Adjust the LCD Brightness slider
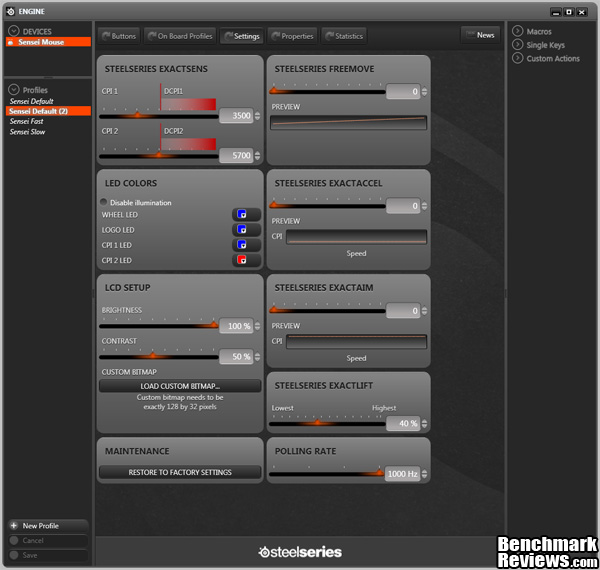The height and width of the screenshot is (570, 600). coord(159,326)
